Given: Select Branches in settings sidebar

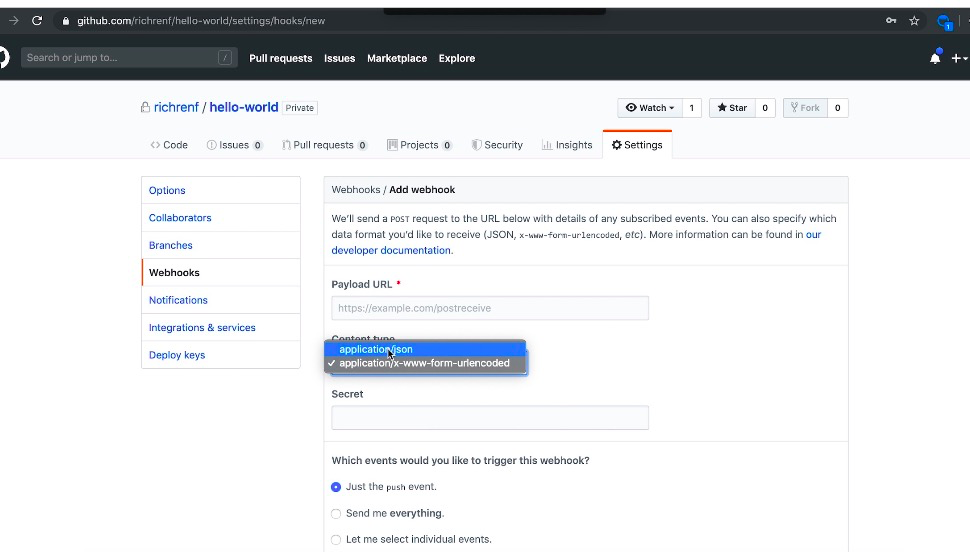Looking at the screenshot, I should [x=221, y=245].
